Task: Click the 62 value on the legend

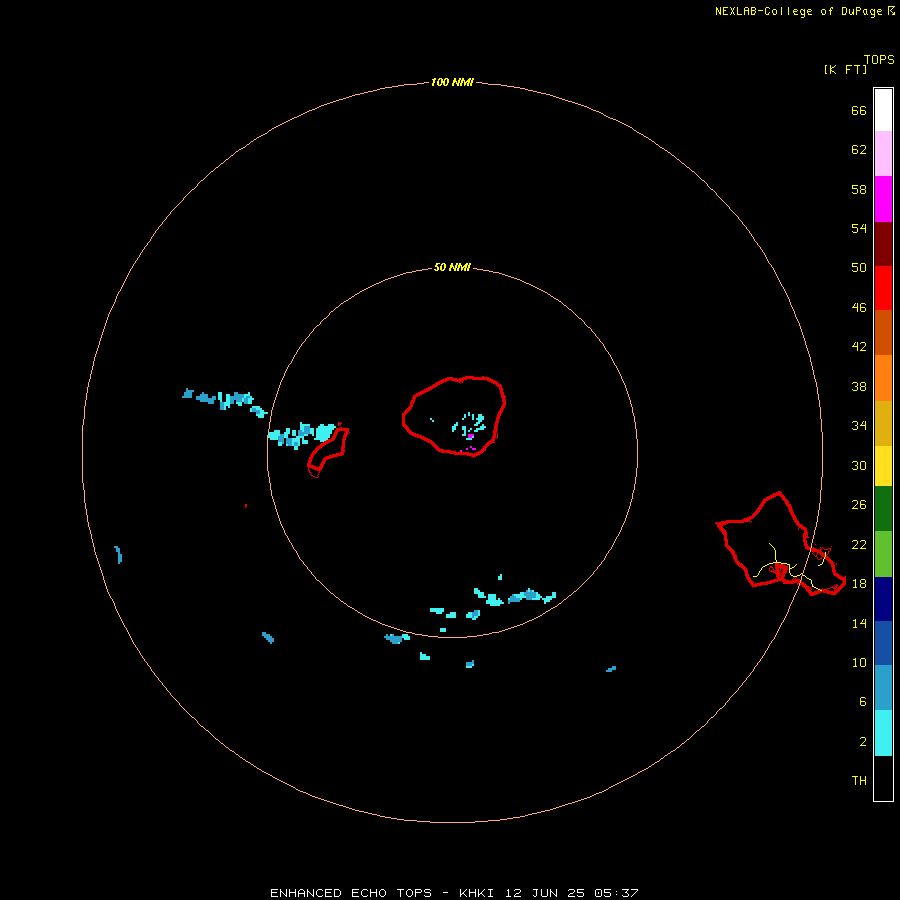Action: (859, 149)
